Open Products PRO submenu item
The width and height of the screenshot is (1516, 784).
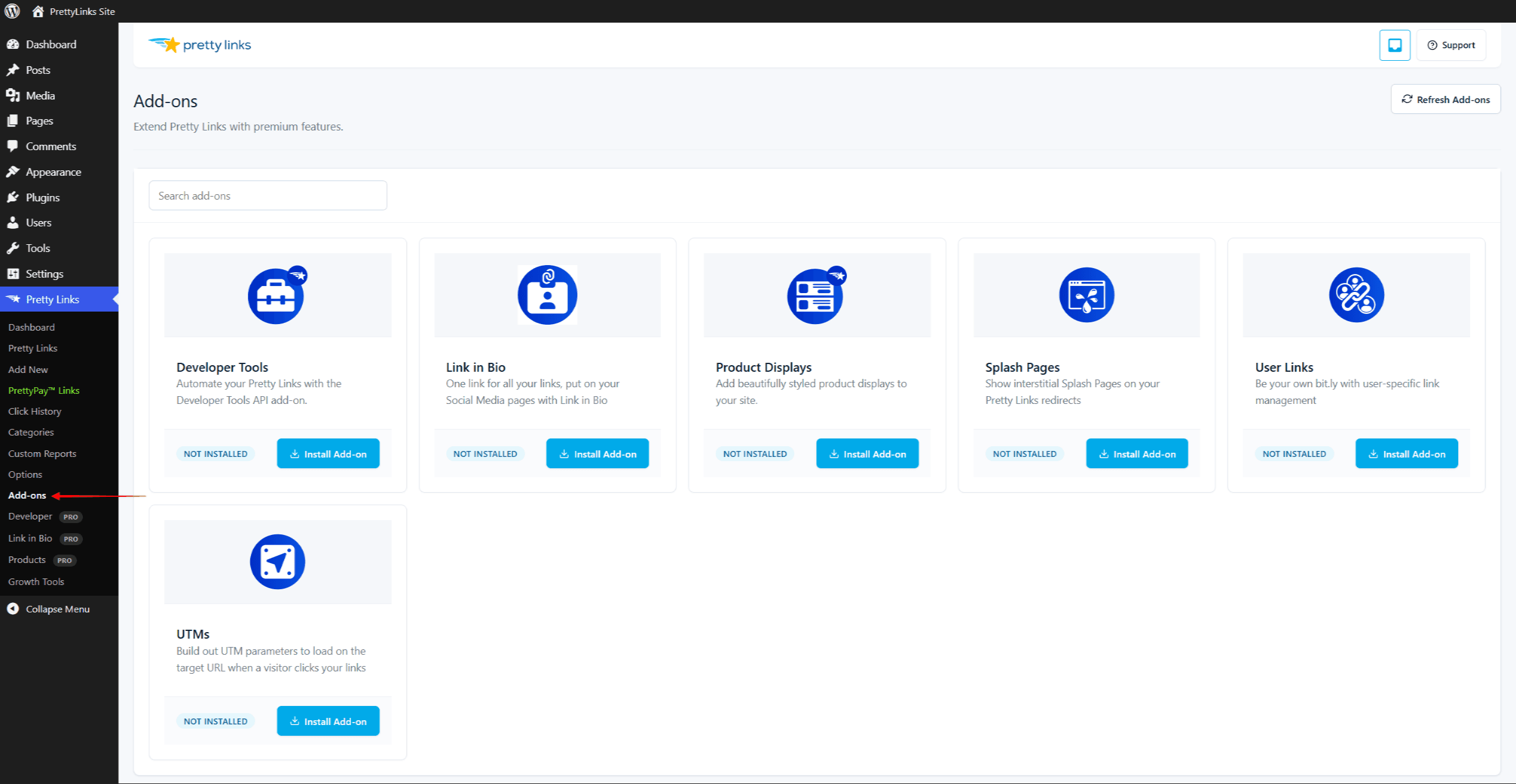[x=42, y=560]
